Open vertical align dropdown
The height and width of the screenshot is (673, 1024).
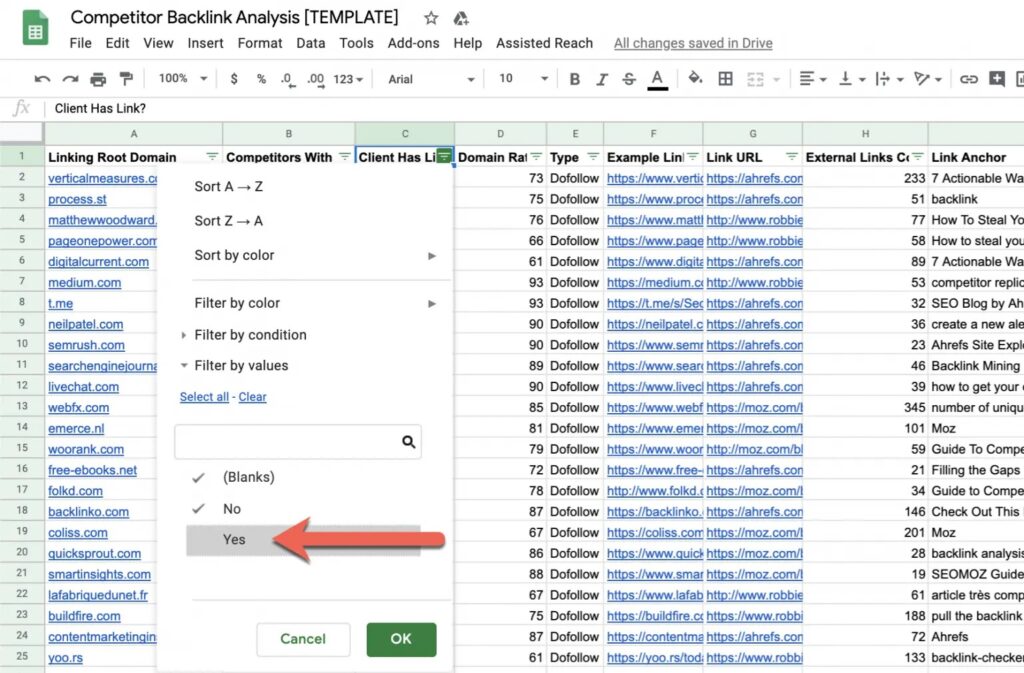click(x=852, y=79)
